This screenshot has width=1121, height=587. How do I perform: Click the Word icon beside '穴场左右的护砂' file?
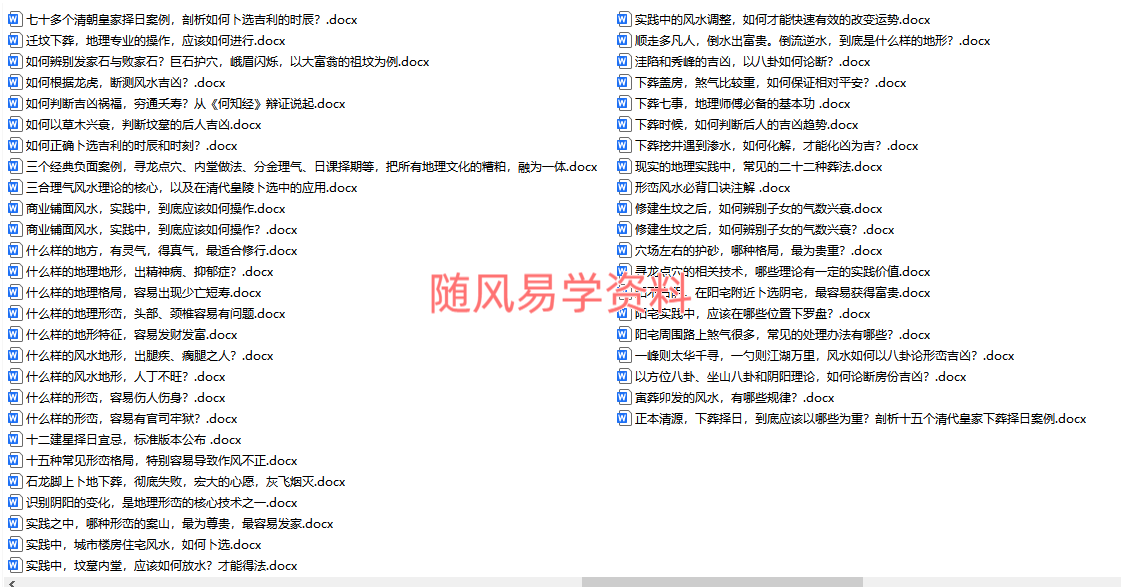622,250
